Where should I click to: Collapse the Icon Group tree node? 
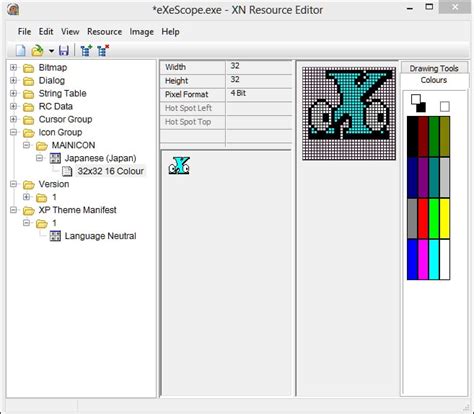coord(13,132)
